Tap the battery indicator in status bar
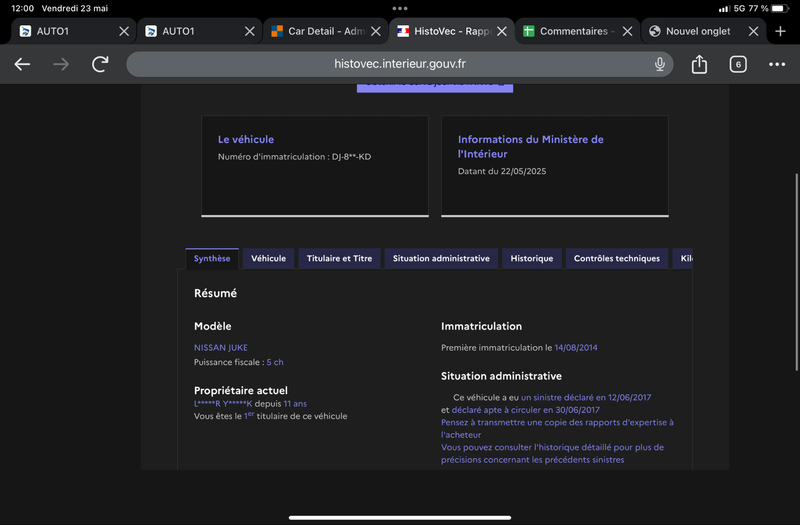The image size is (800, 525). [x=780, y=8]
